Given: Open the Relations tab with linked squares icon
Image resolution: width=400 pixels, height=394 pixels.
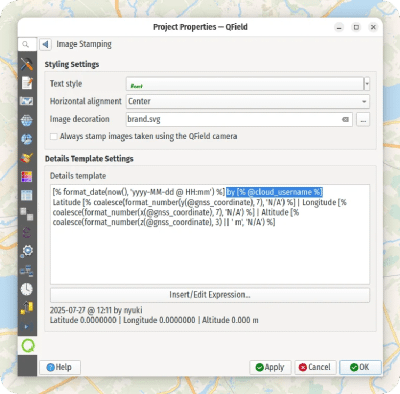Looking at the screenshot, I should pyautogui.click(x=27, y=214).
